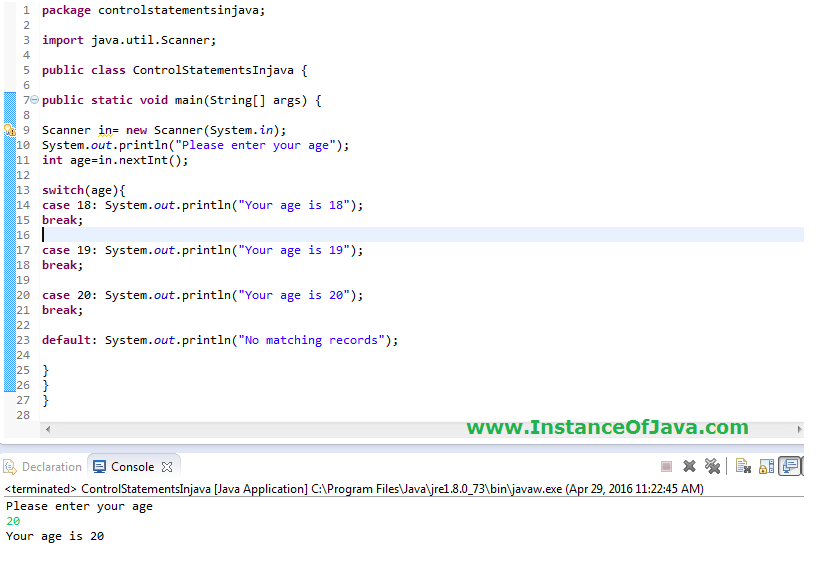Image resolution: width=833 pixels, height=570 pixels.
Task: Clear Console using the document-X icon
Action: (x=743, y=466)
